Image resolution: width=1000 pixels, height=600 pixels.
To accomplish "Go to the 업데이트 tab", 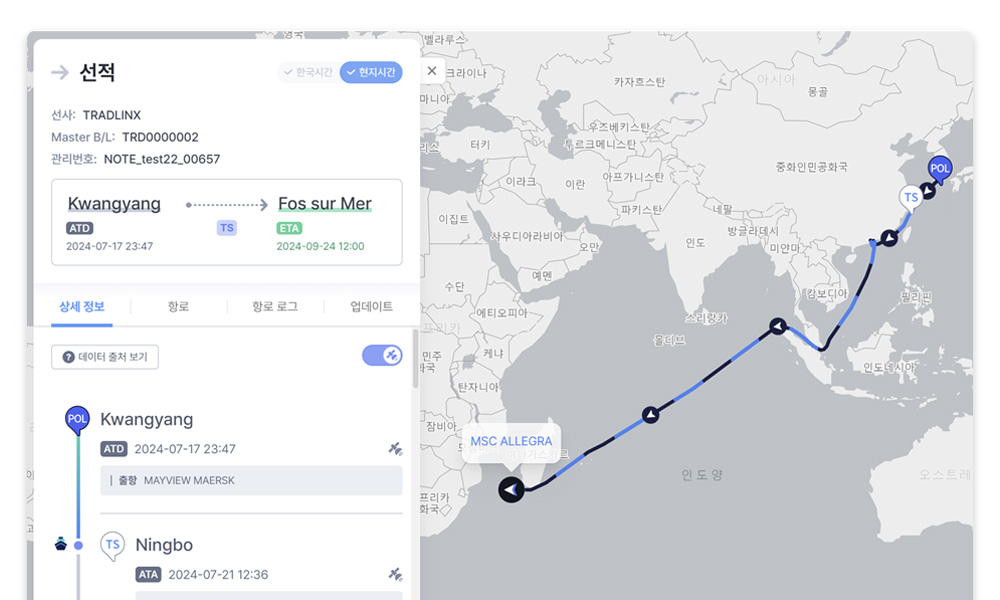I will pyautogui.click(x=371, y=307).
